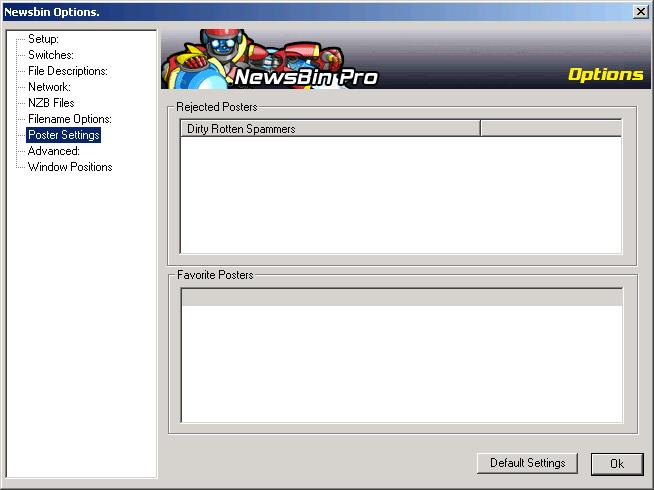The image size is (654, 490).
Task: Choose Filename Options in the tree
Action: point(69,119)
